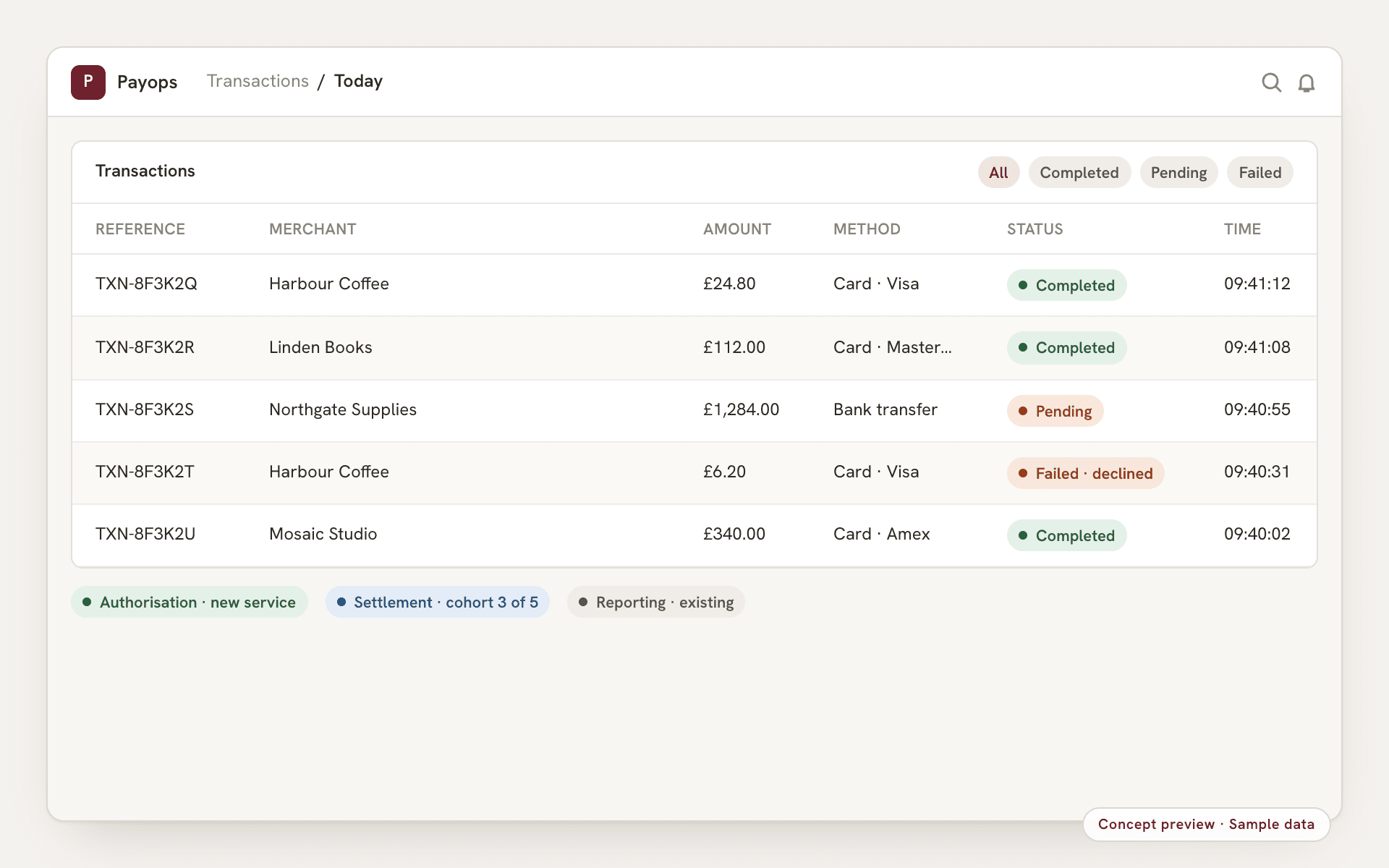Click the 09:41:12 timestamp
This screenshot has width=1389, height=868.
(1257, 284)
